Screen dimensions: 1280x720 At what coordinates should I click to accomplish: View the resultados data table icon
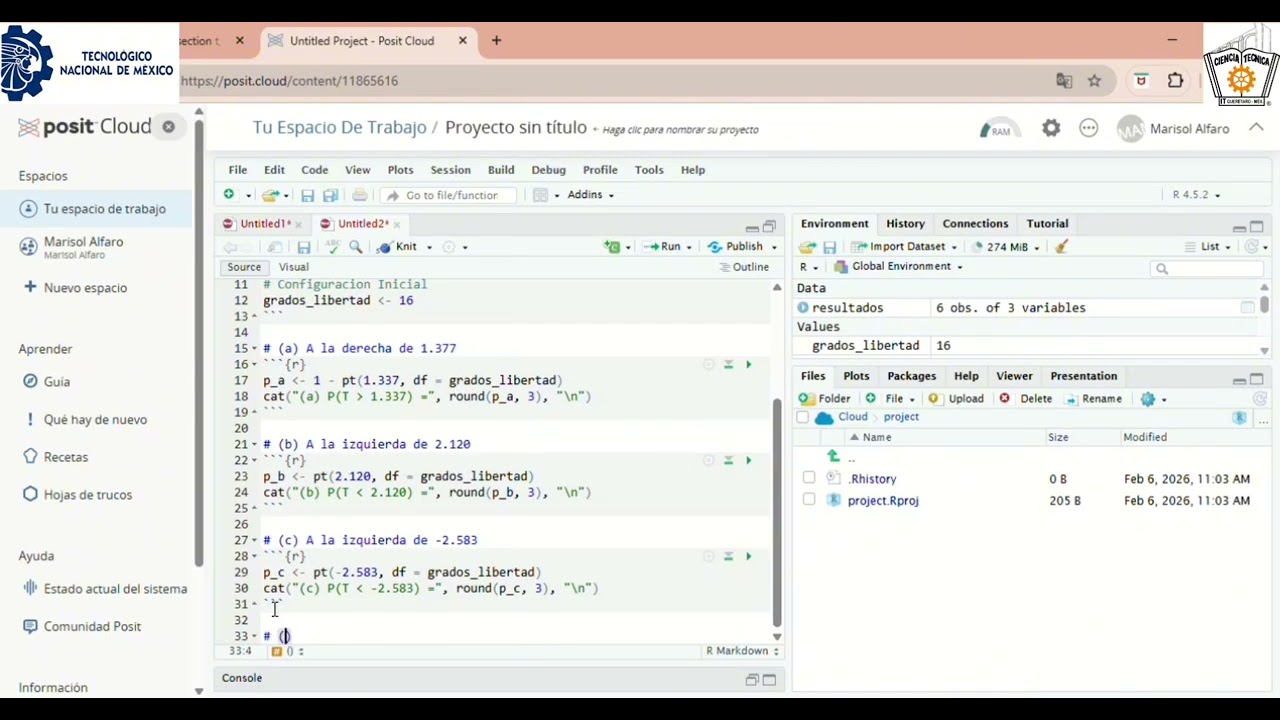point(1247,308)
